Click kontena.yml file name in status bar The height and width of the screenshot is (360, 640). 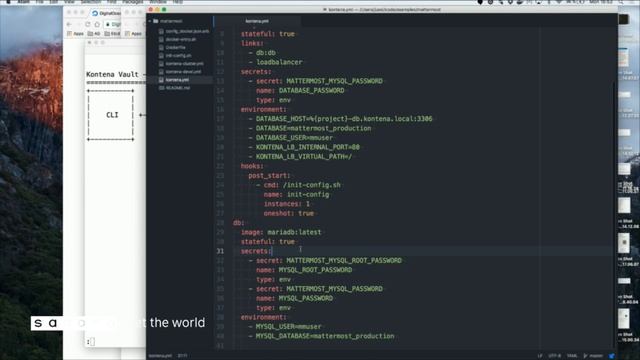click(x=160, y=356)
